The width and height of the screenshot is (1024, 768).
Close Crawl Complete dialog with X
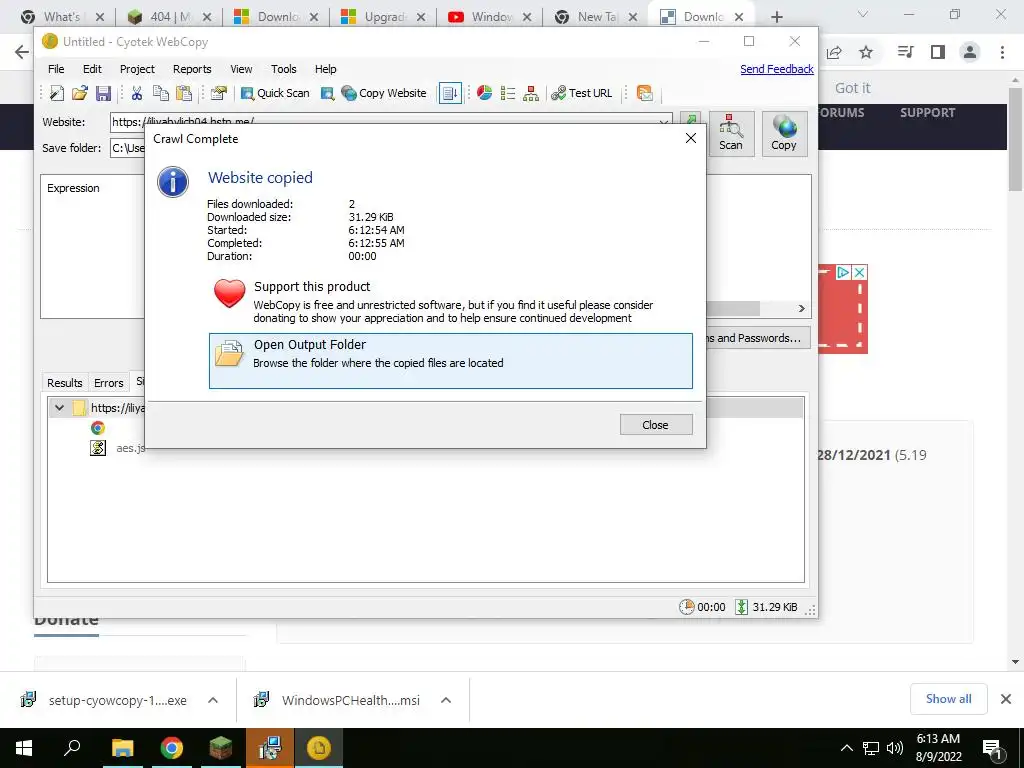(690, 138)
